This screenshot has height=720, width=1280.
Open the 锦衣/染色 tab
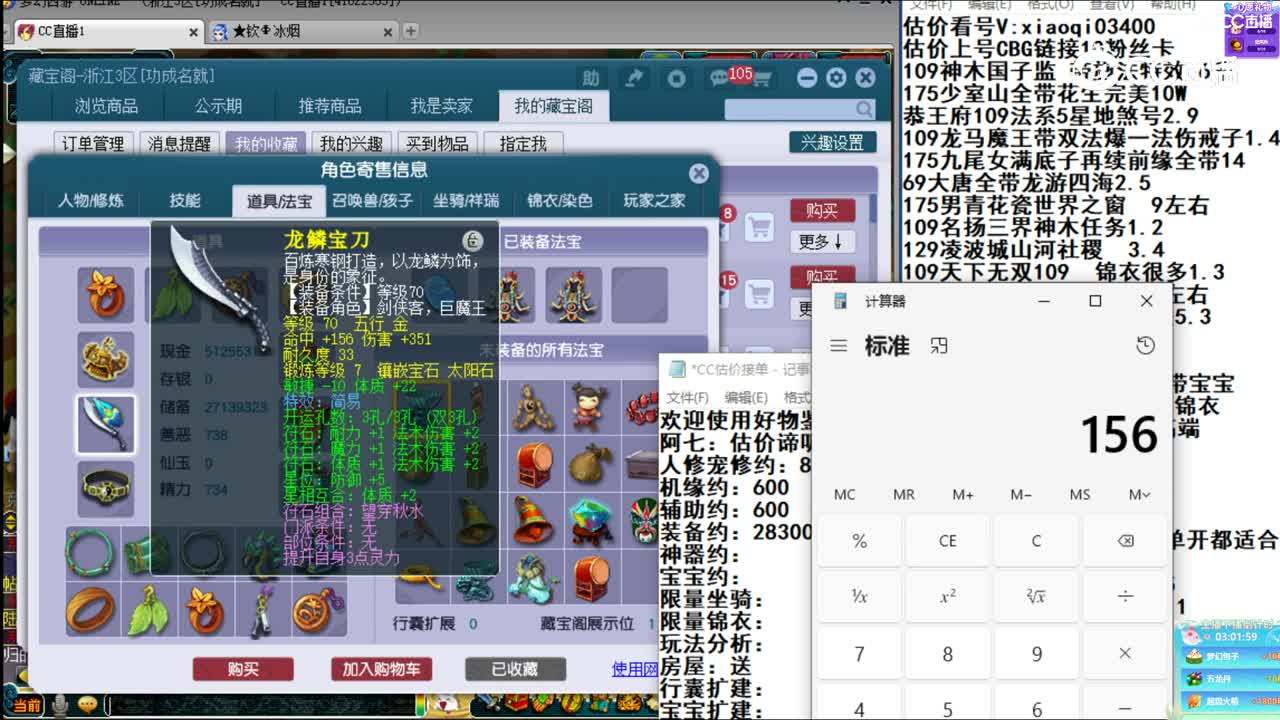click(x=560, y=201)
